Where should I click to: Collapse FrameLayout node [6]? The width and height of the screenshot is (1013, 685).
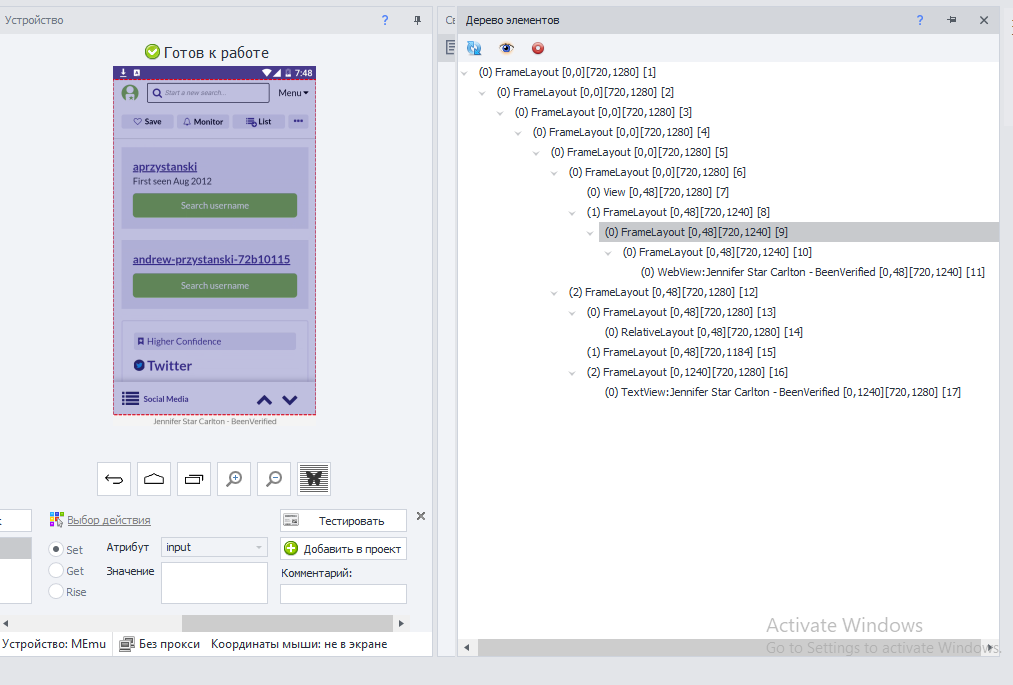pyautogui.click(x=554, y=173)
